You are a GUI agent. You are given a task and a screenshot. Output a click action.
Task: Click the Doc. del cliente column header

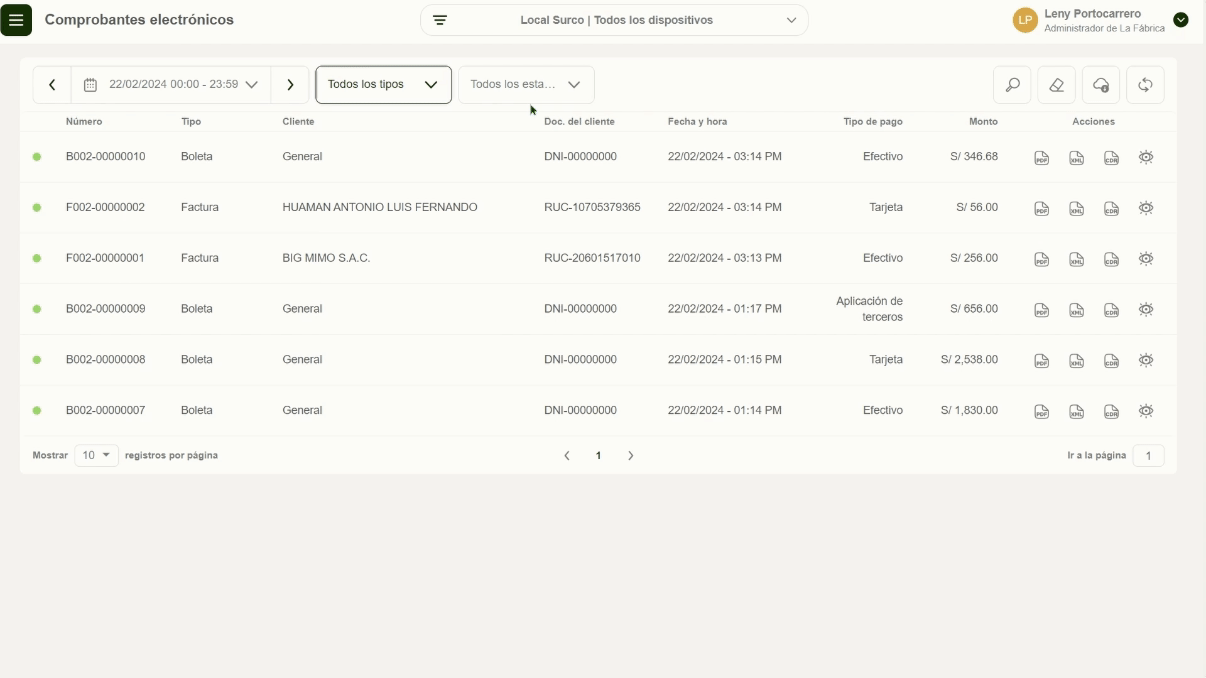pos(579,121)
